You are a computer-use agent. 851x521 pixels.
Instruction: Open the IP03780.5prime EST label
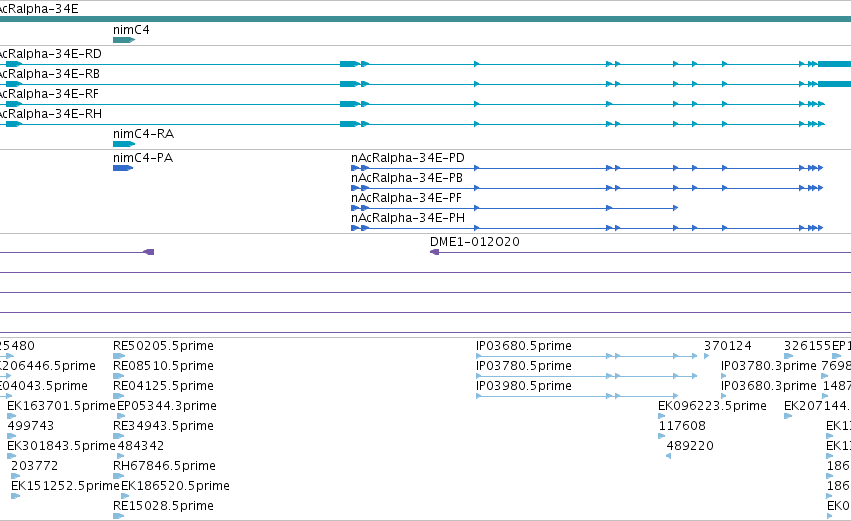pos(524,366)
